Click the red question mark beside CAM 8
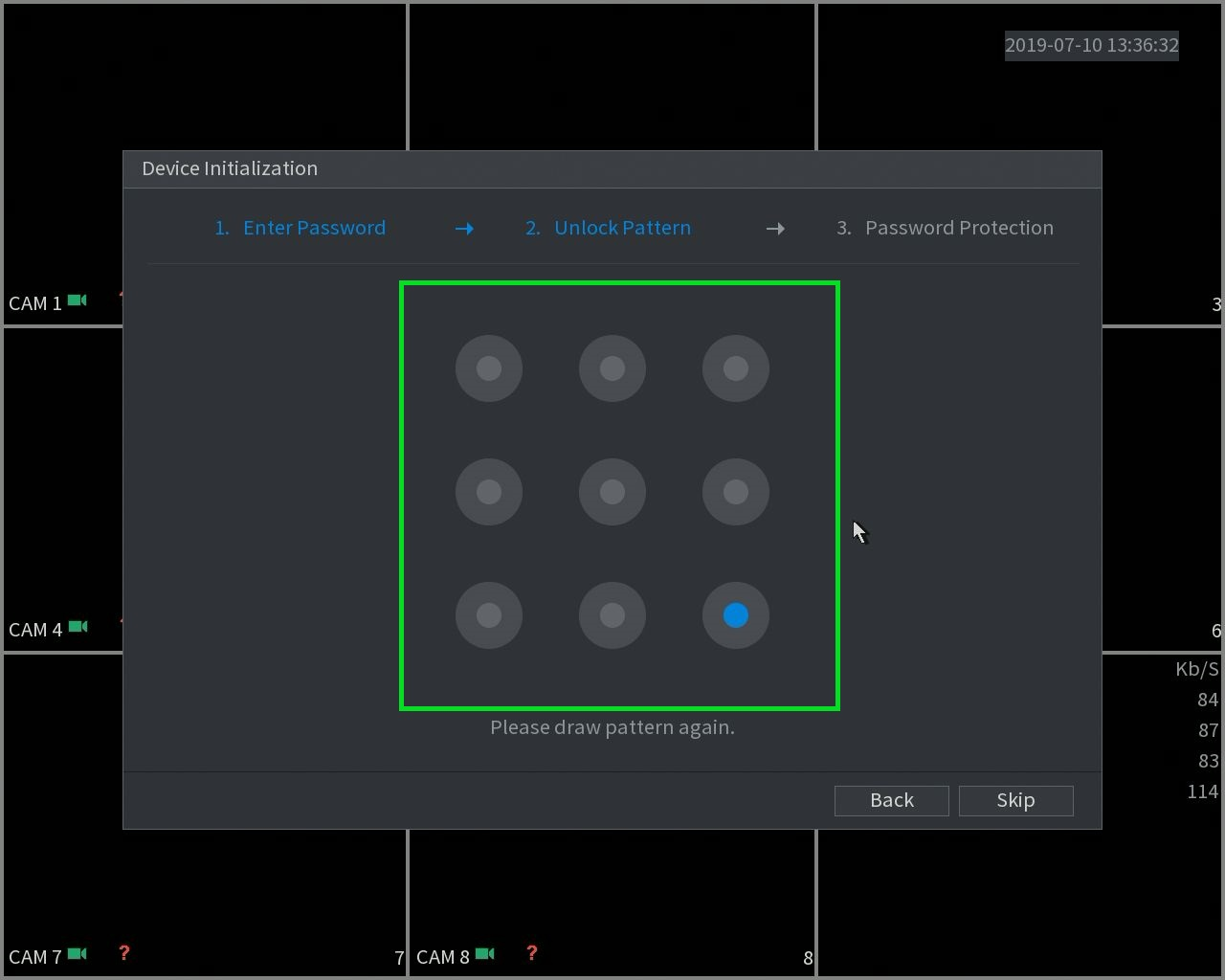1225x980 pixels. click(532, 953)
